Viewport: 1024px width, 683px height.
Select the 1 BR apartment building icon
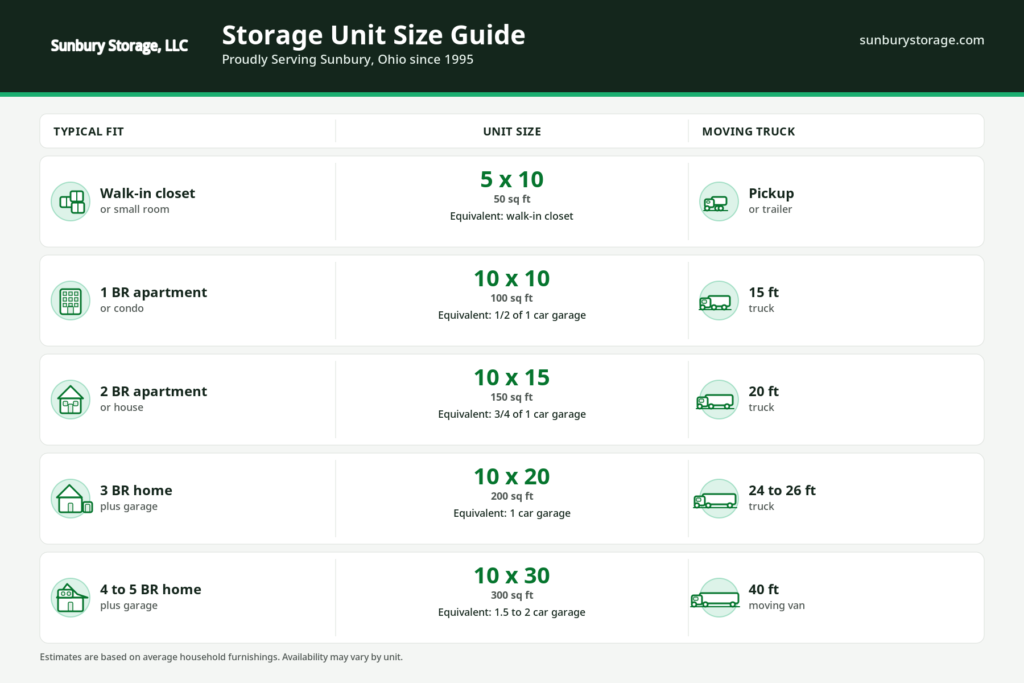pos(70,299)
